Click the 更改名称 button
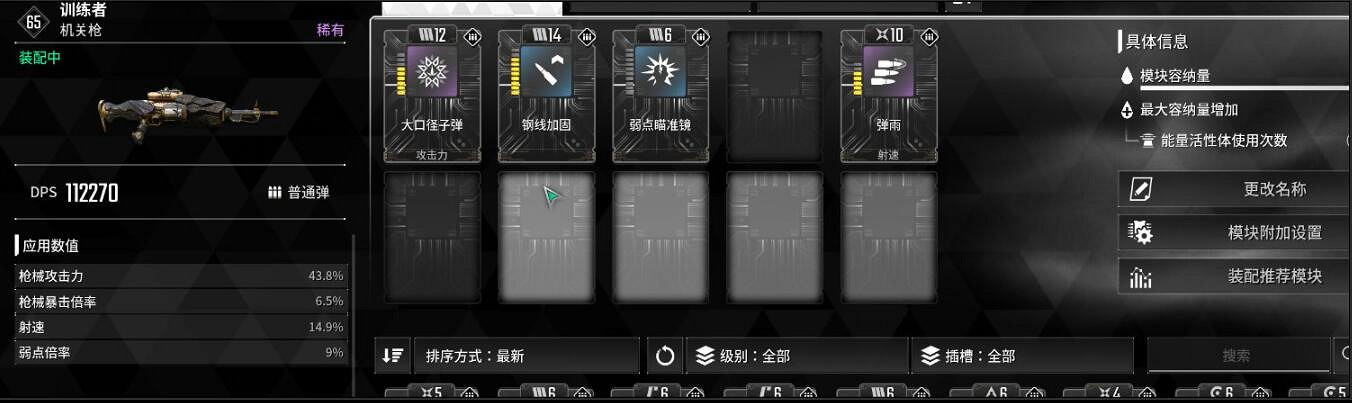1352x403 pixels. 1235,189
